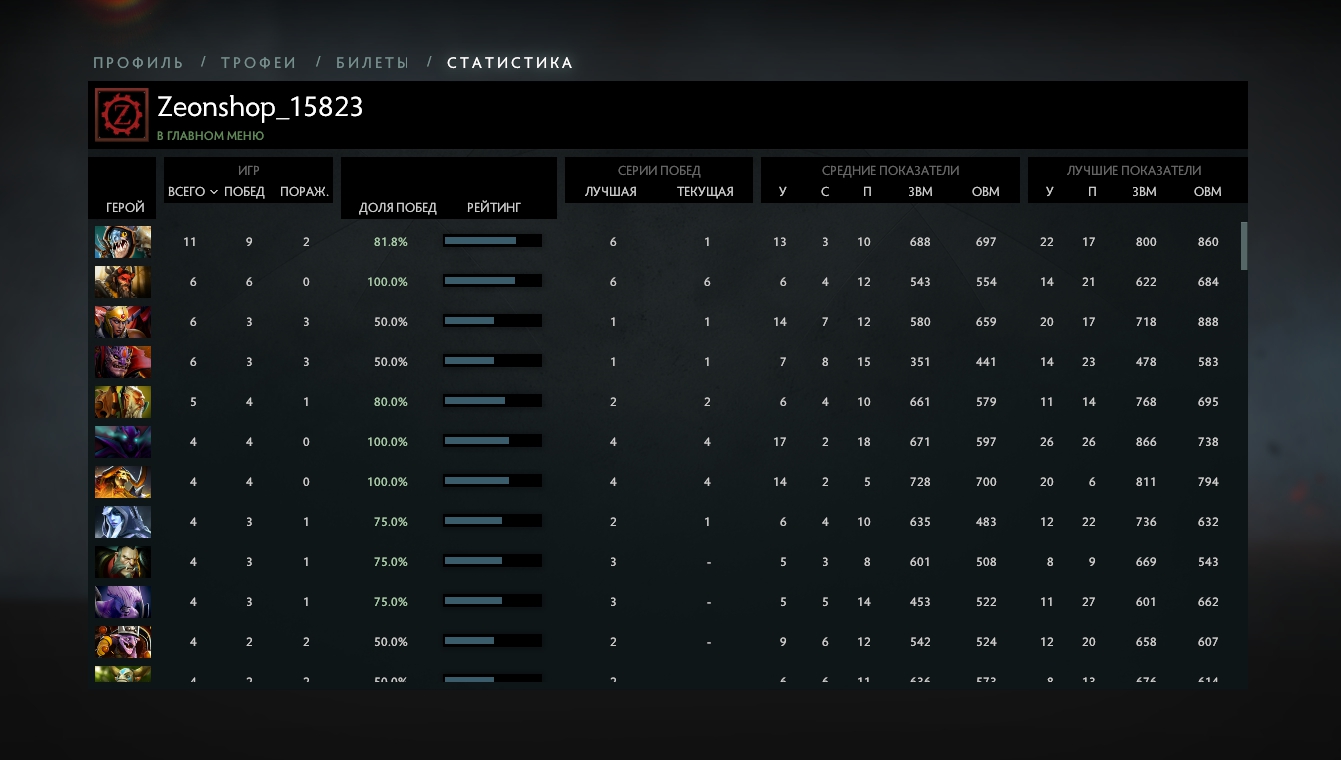Click the table's vertical scrollbar thumb
The height and width of the screenshot is (760, 1341).
[1244, 246]
